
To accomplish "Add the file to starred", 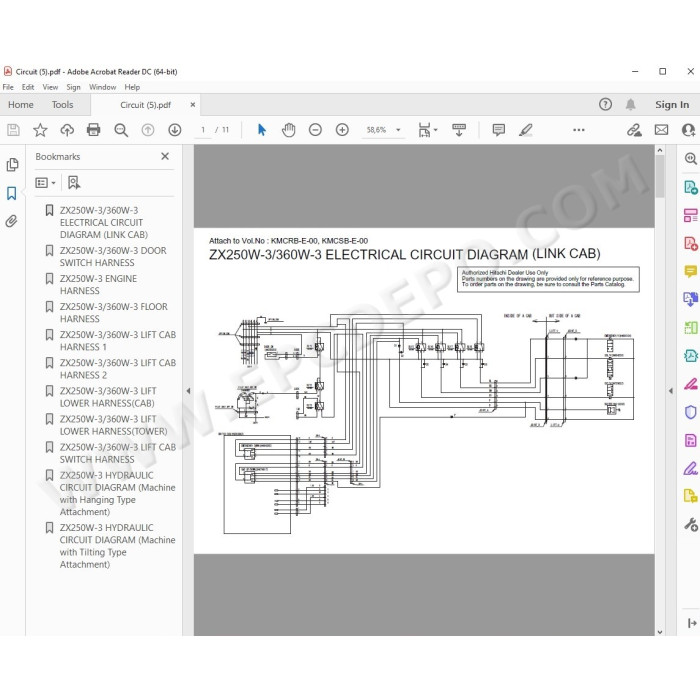I will point(40,130).
